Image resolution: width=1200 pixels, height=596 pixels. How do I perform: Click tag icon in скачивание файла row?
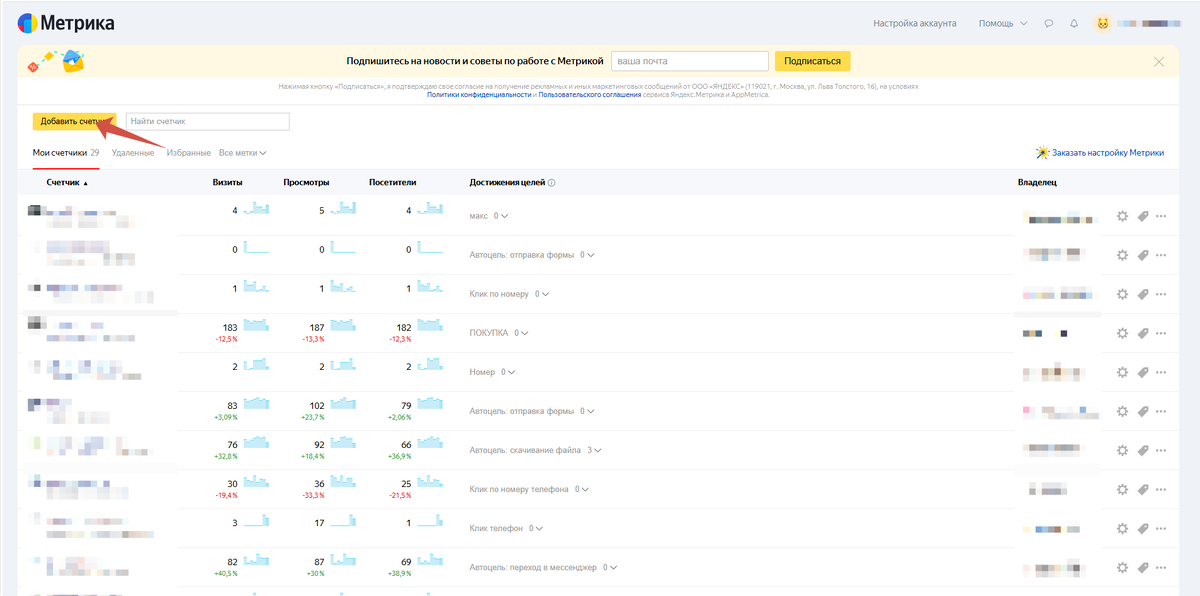click(1142, 451)
